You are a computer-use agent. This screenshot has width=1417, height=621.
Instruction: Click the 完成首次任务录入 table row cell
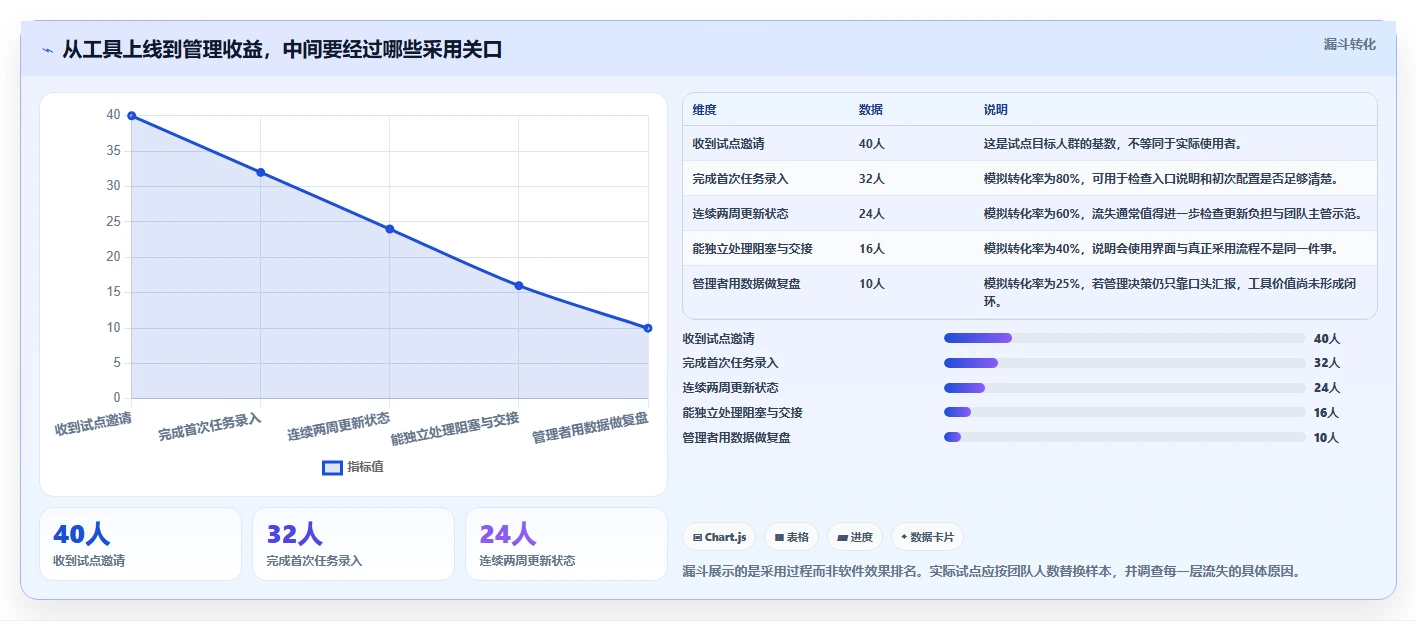(x=740, y=179)
